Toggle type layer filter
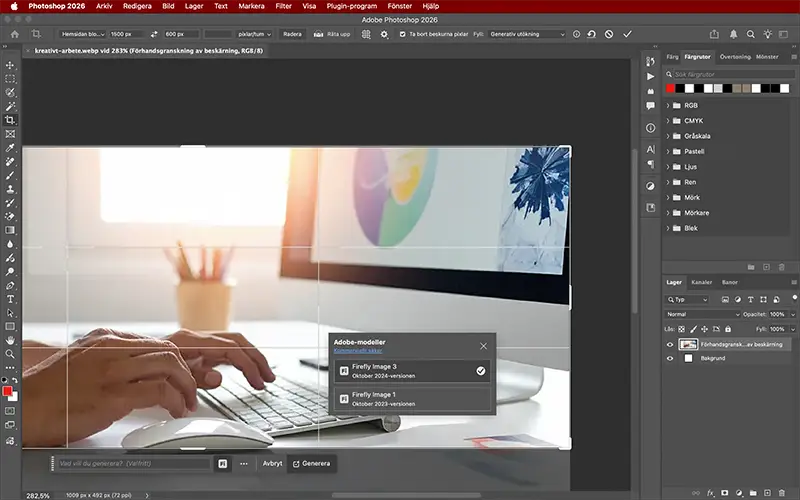Image resolution: width=800 pixels, height=500 pixels. (750, 300)
